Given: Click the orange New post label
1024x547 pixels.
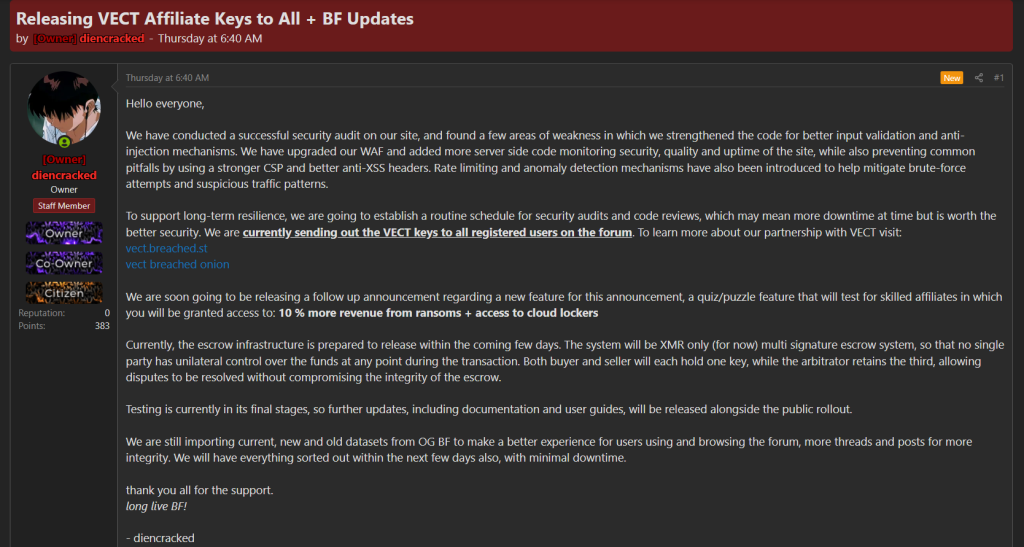Looking at the screenshot, I should [x=951, y=78].
